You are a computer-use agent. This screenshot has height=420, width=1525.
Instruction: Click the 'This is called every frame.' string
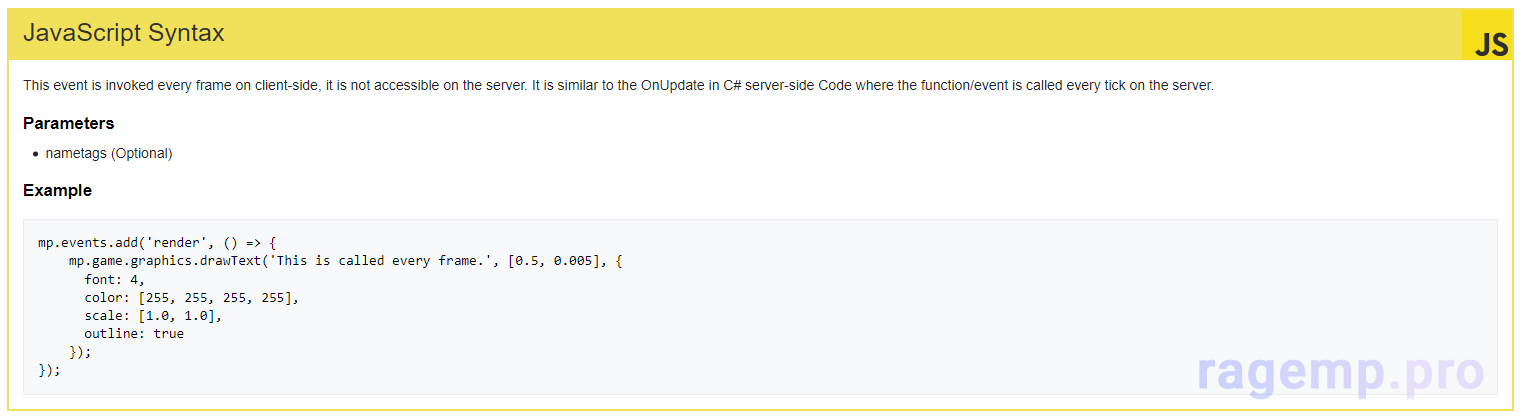[383, 261]
